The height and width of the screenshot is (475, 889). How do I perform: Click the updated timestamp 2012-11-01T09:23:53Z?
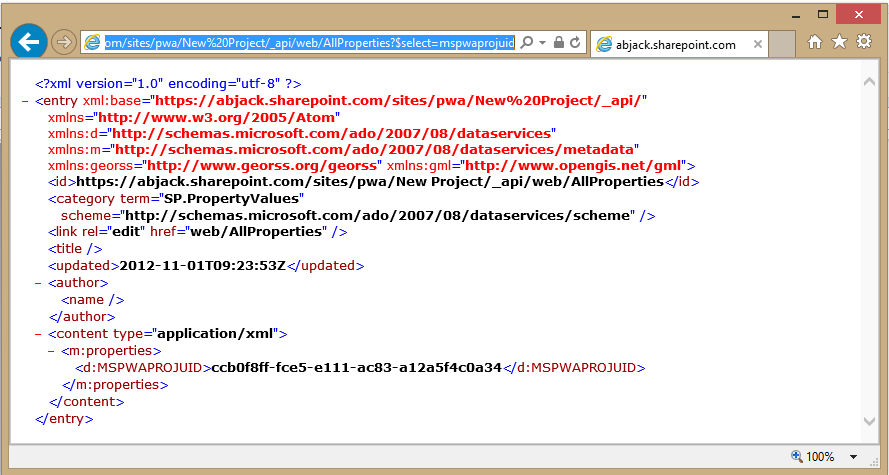[x=203, y=266]
